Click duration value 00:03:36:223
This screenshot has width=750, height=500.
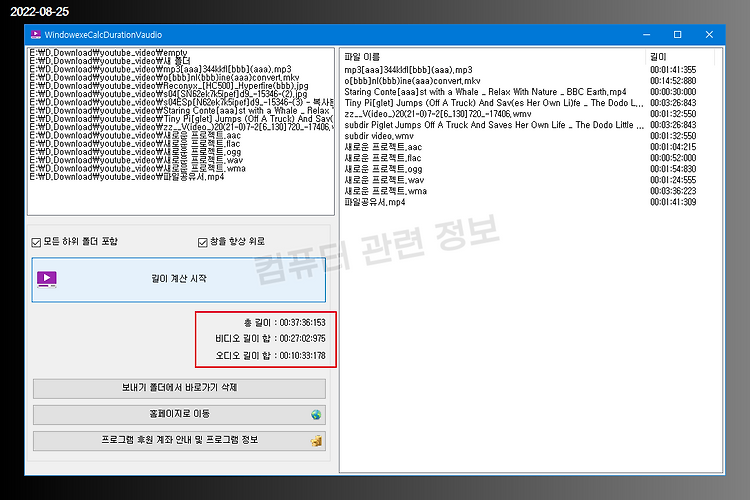[673, 191]
